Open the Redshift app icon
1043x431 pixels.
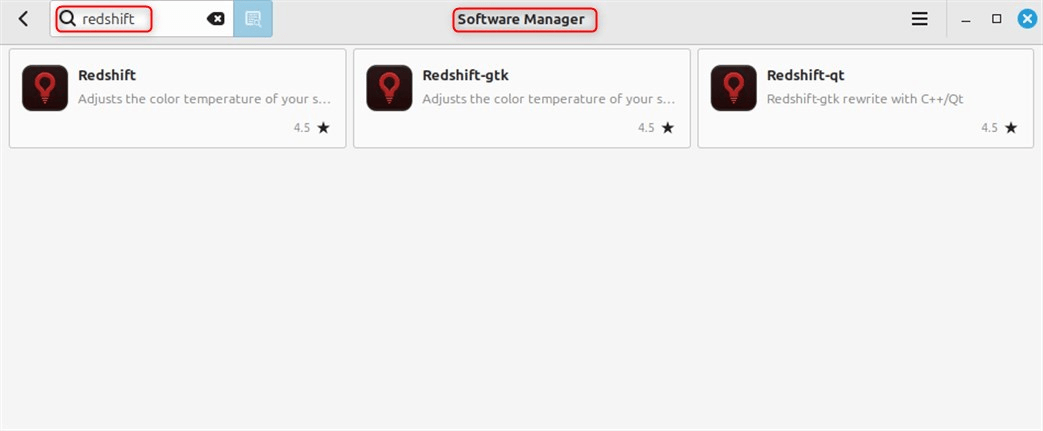(45, 88)
